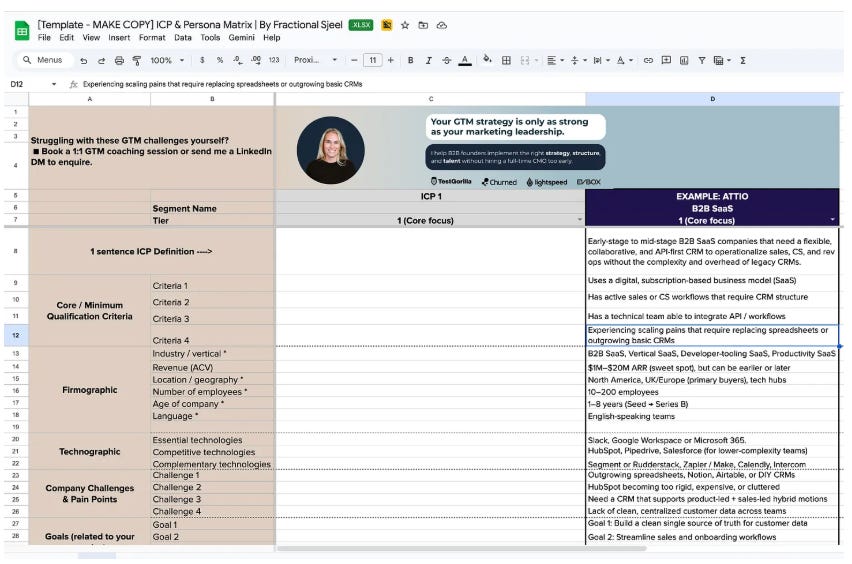Expand merge cells options arrow
Viewport: 852px width, 564px height.
click(536, 60)
